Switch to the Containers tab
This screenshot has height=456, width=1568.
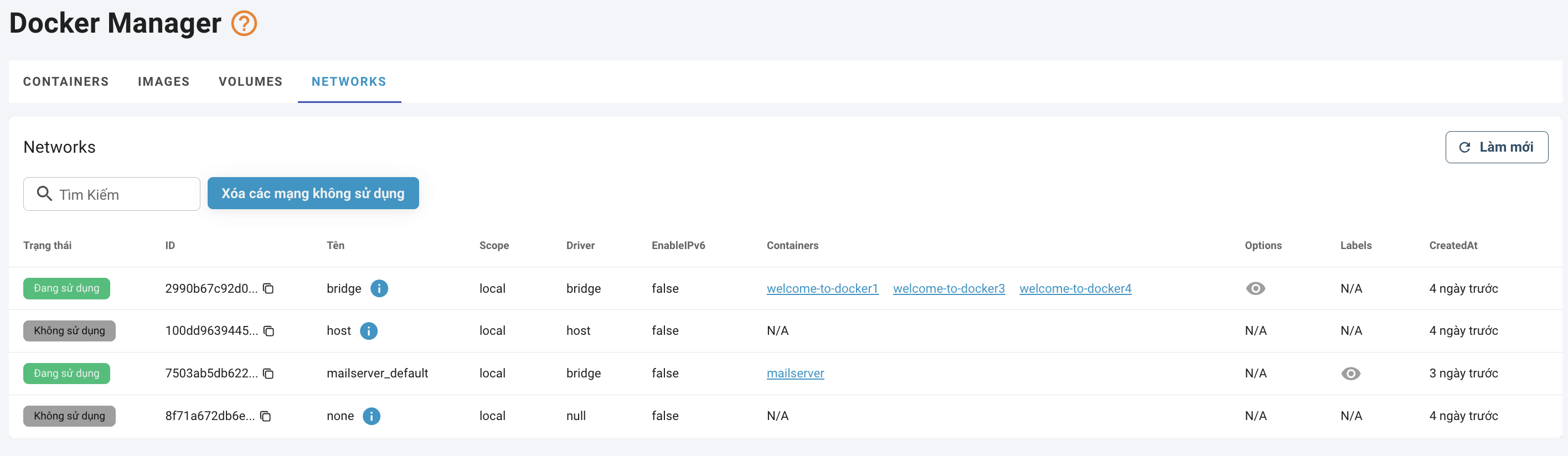66,81
